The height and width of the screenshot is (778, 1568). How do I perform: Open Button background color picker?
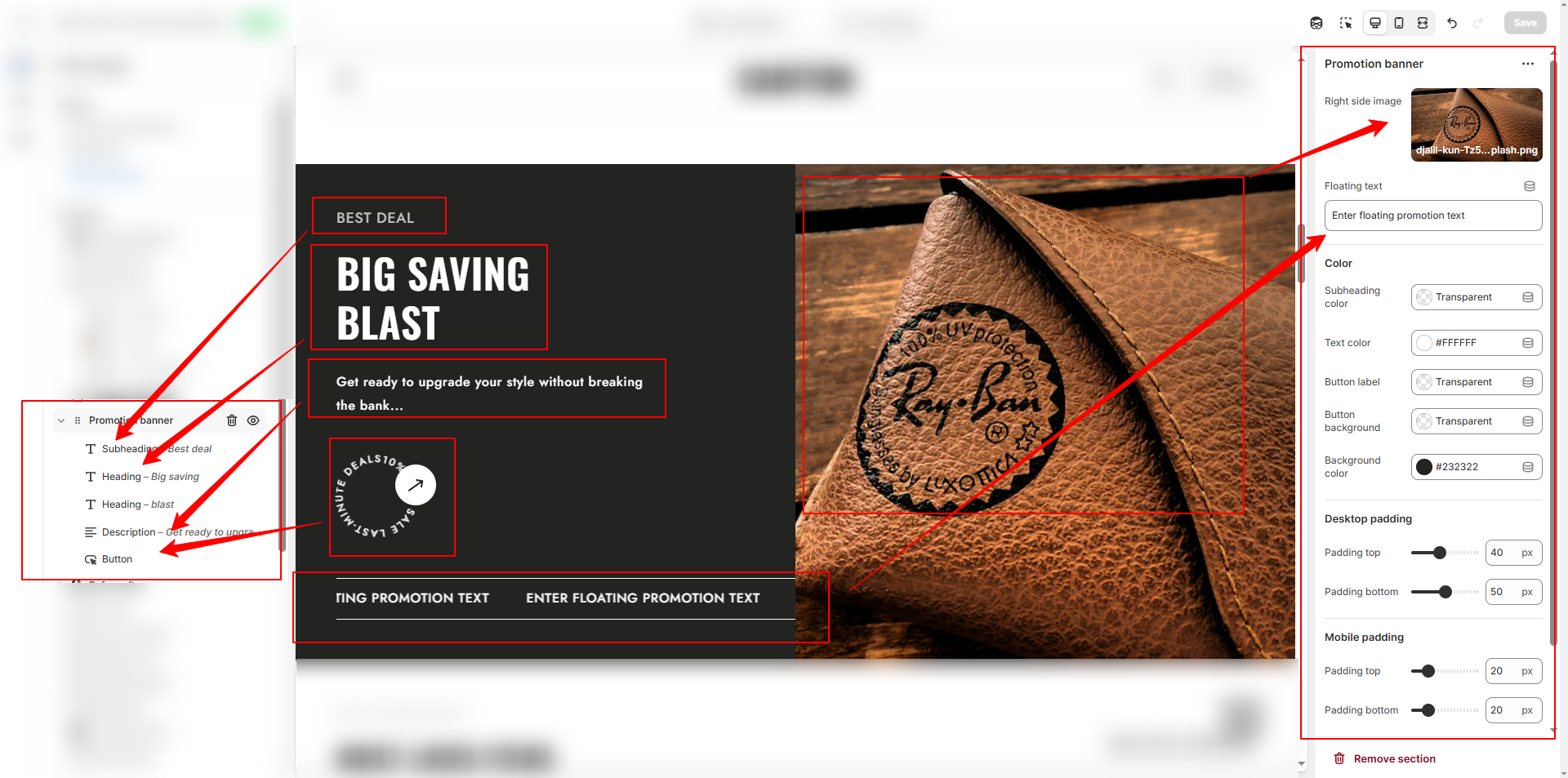tap(1477, 421)
